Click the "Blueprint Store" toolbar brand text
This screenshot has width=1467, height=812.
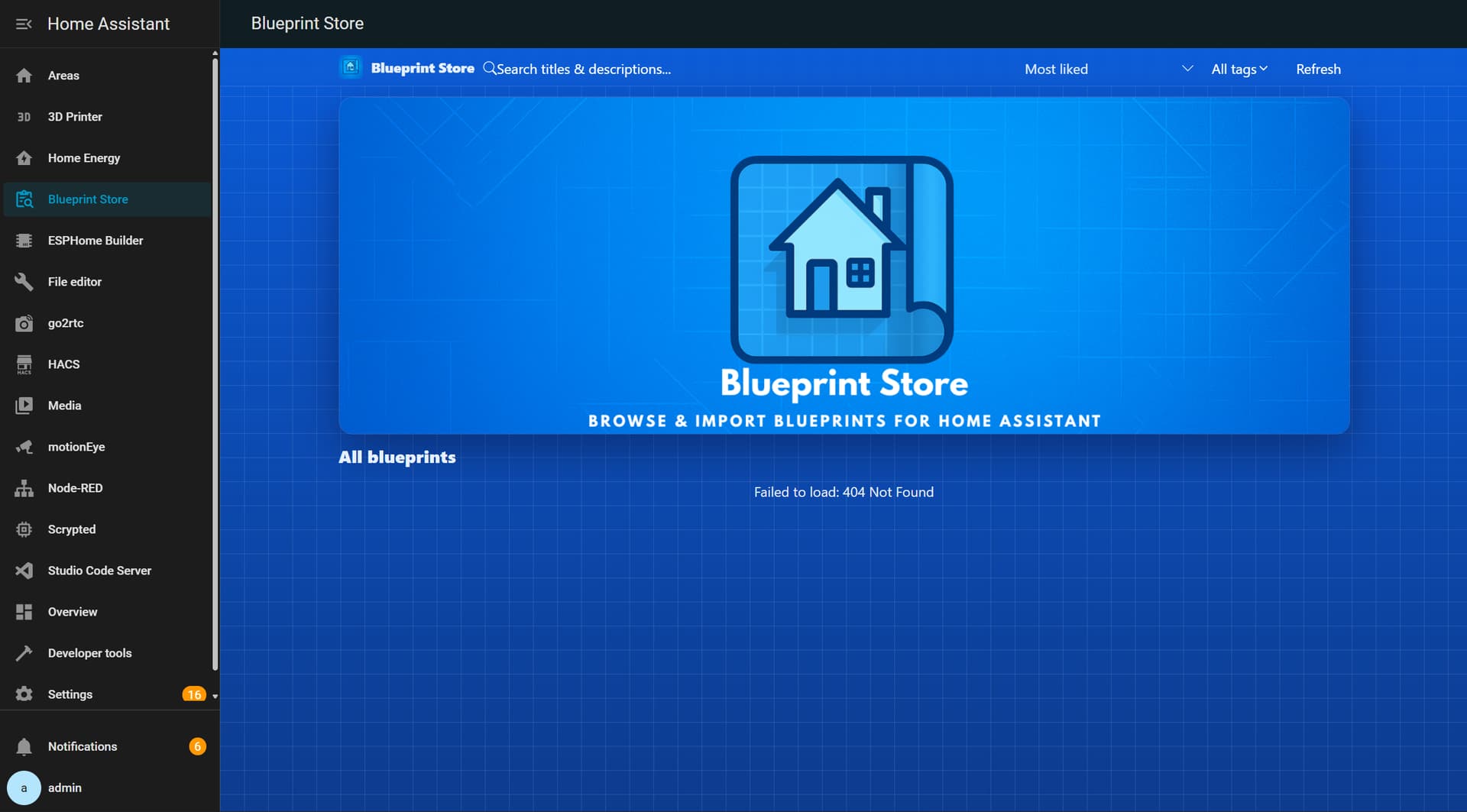[423, 68]
